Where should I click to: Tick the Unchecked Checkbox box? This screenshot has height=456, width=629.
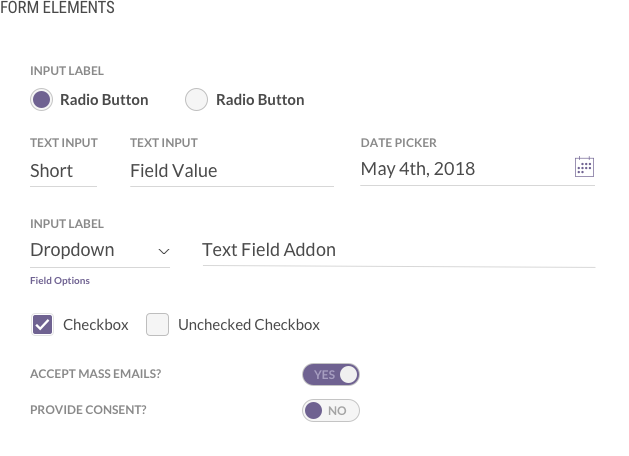(157, 324)
